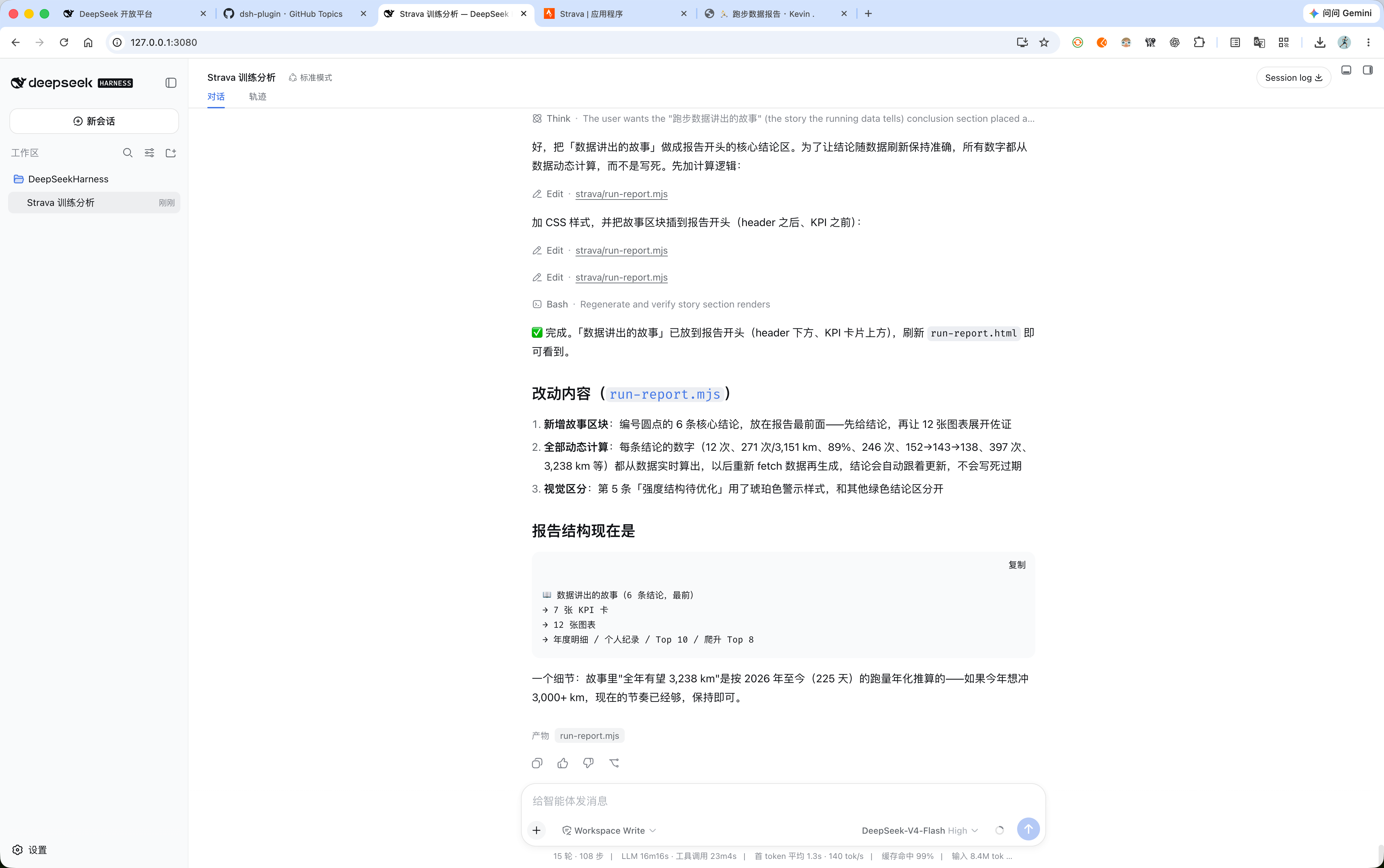Toggle the 标准模式 mode indicator

pos(310,77)
